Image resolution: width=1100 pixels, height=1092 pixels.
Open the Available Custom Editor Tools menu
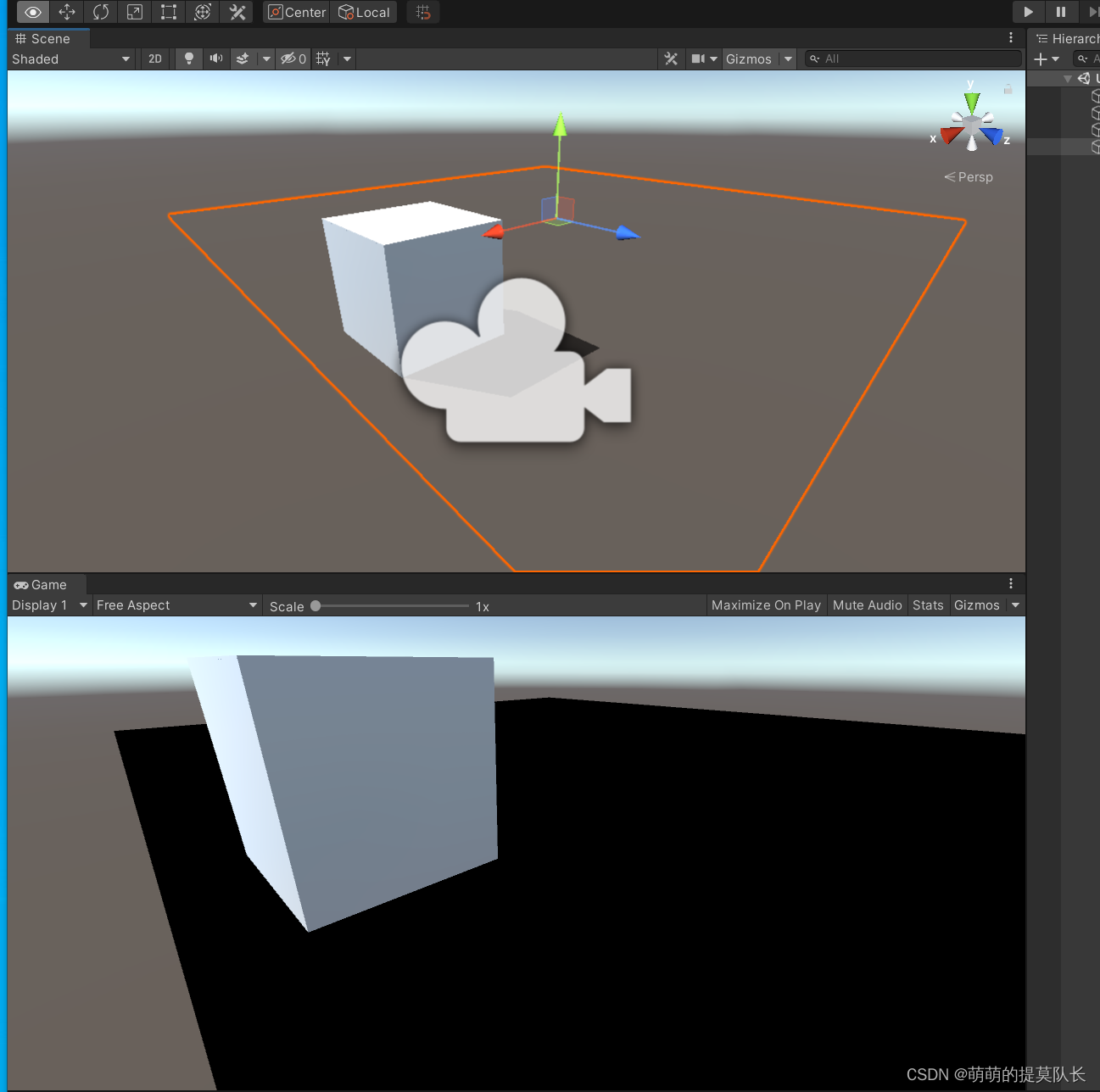click(236, 12)
